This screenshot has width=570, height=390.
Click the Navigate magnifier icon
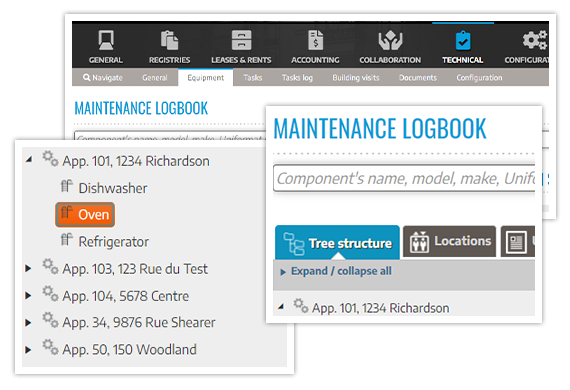pyautogui.click(x=87, y=77)
